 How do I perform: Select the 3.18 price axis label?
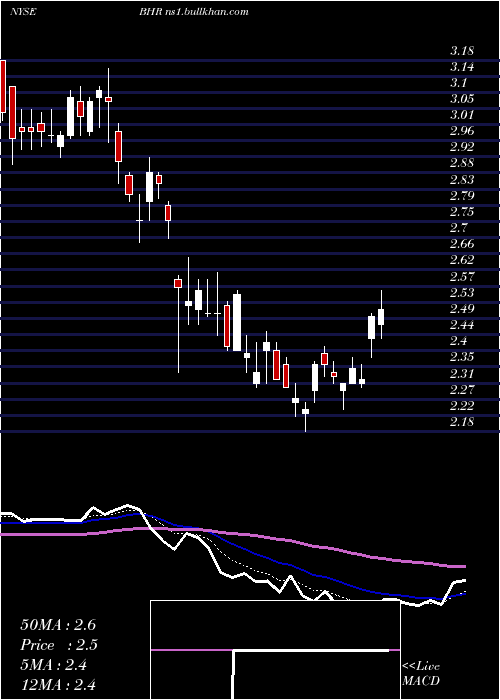click(462, 50)
